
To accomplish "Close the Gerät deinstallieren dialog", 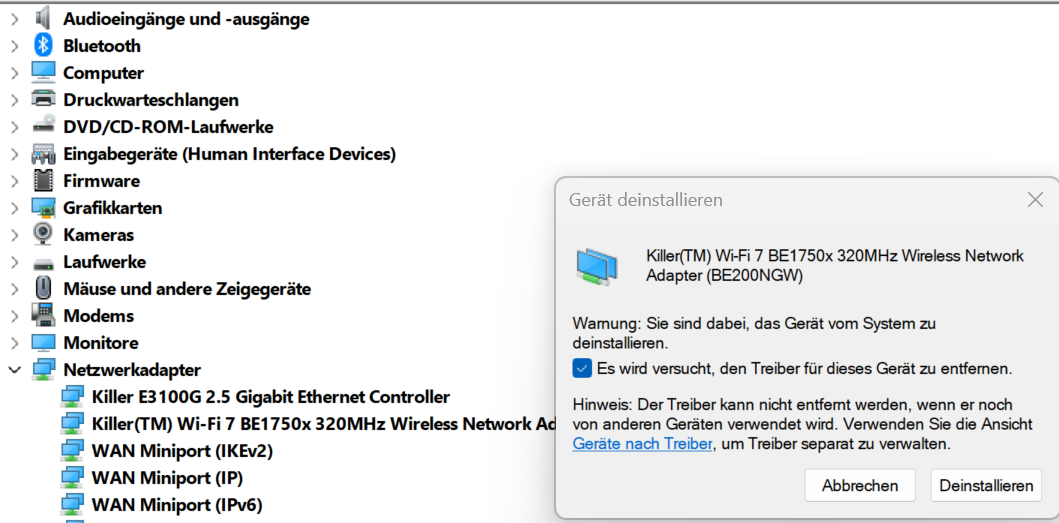I will tap(1035, 199).
